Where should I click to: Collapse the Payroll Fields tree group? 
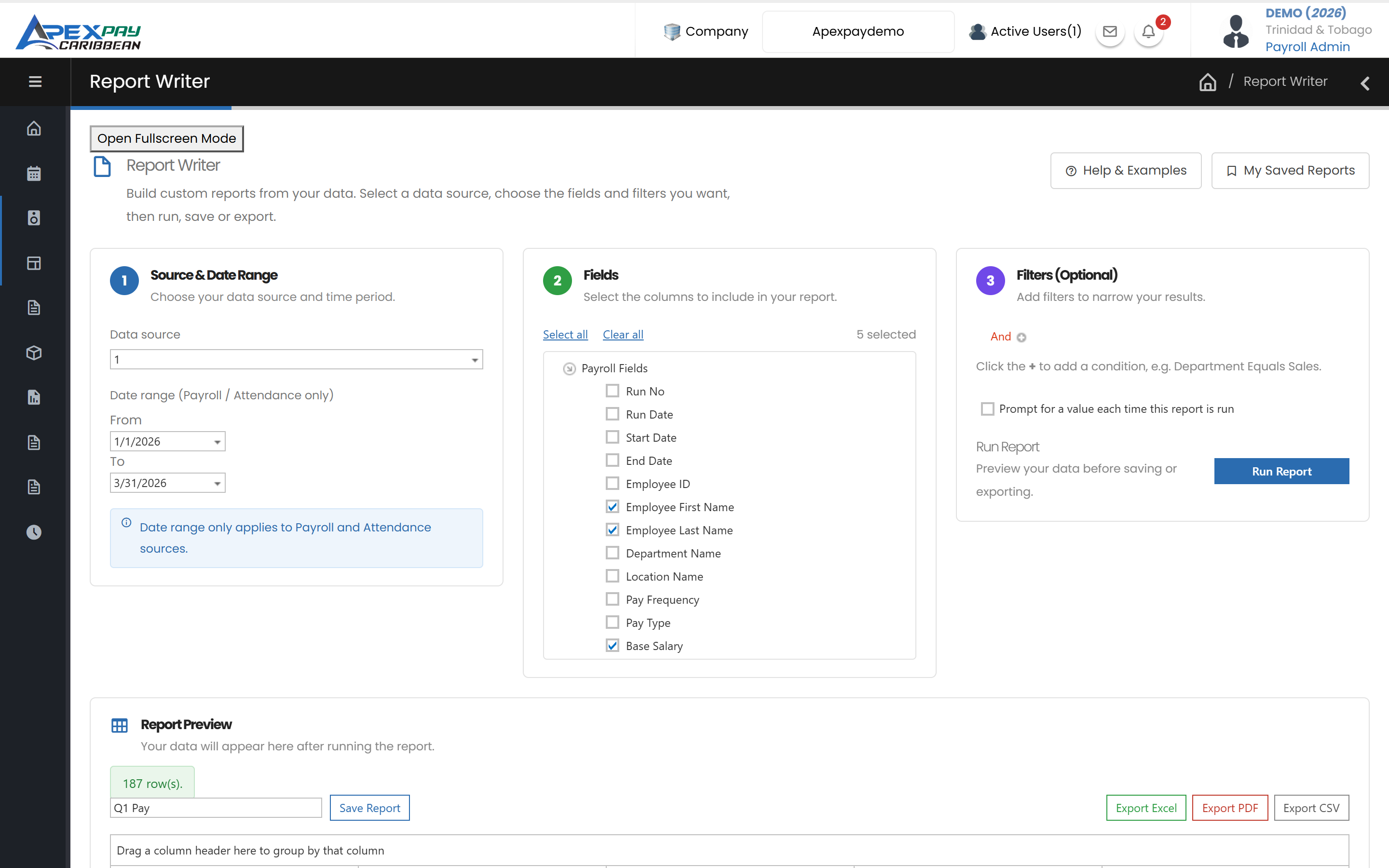click(x=569, y=368)
